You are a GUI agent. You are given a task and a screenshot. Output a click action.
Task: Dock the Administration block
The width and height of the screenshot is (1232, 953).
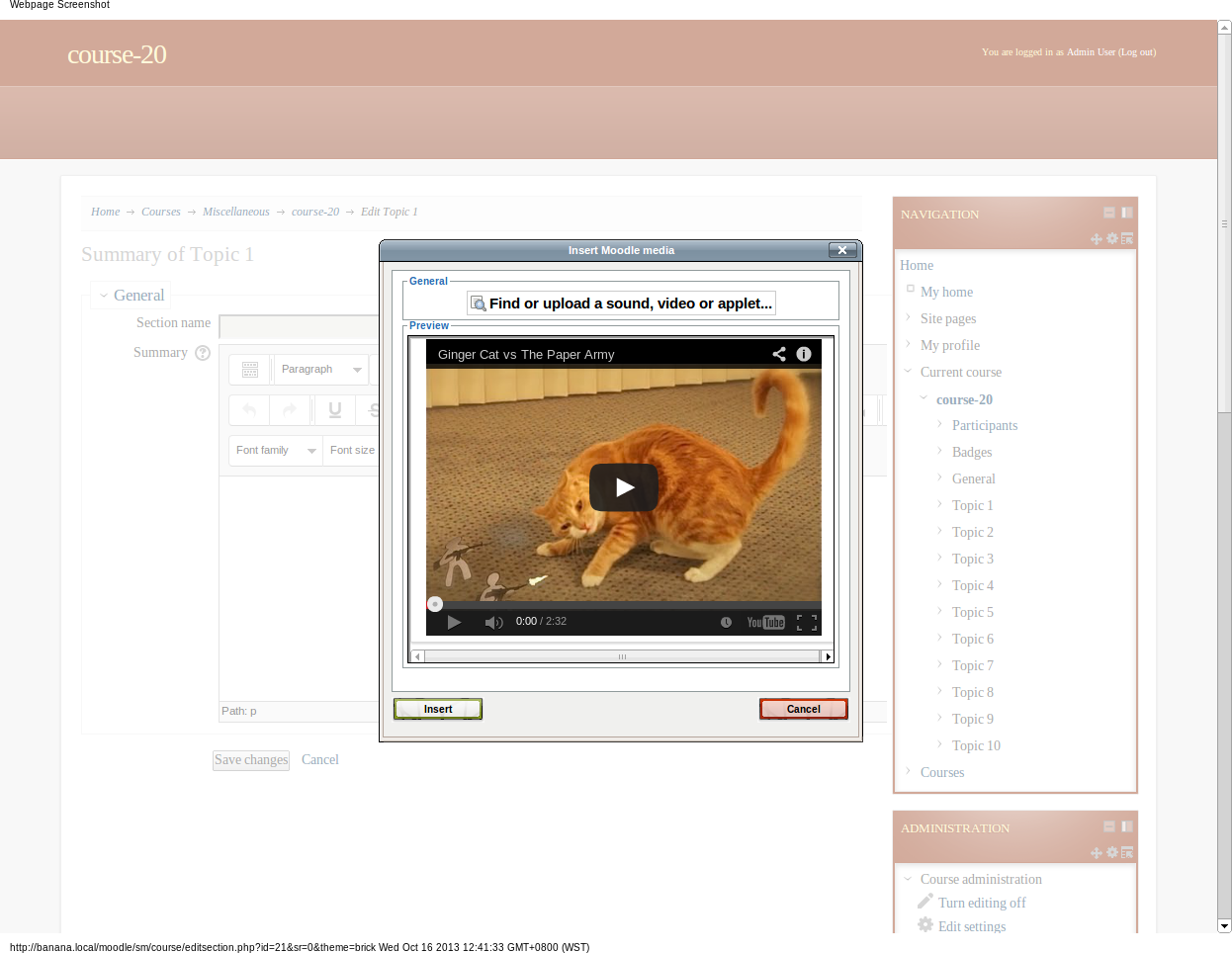[1127, 826]
